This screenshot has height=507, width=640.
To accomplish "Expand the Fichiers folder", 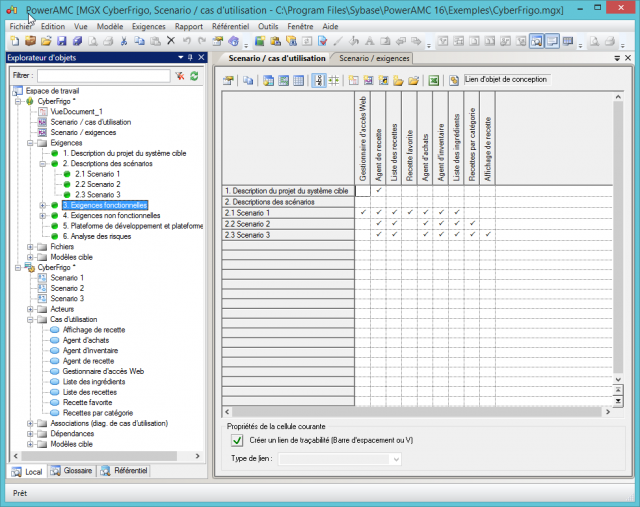I will pyautogui.click(x=30, y=247).
